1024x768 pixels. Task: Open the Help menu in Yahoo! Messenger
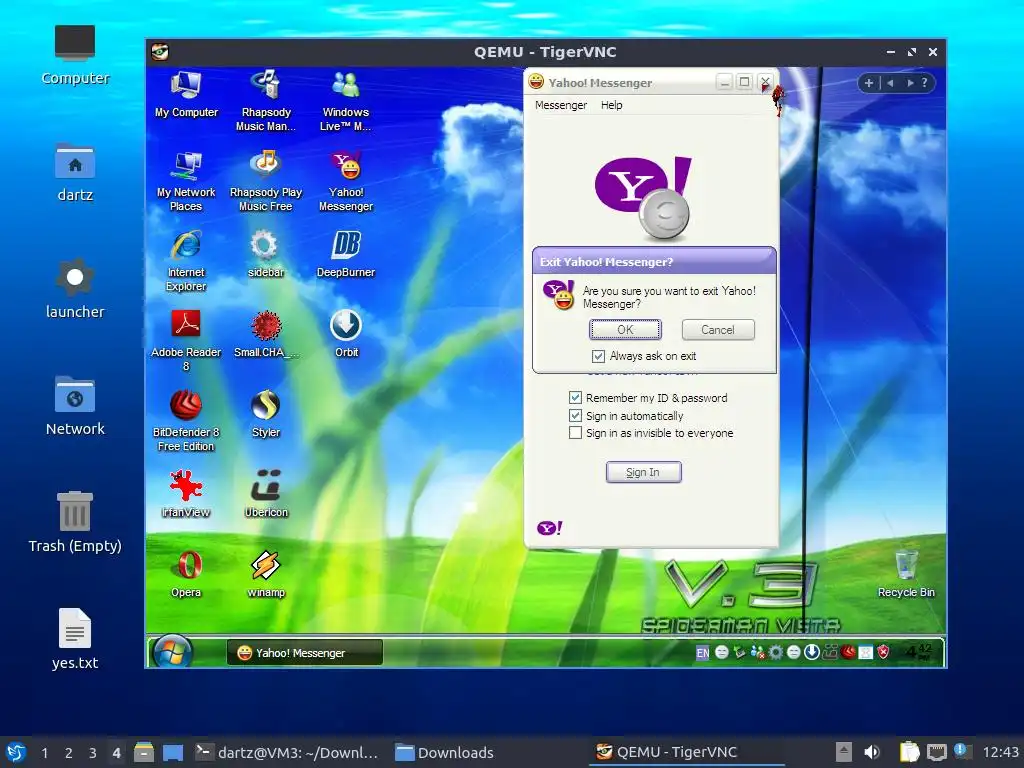pyautogui.click(x=611, y=105)
